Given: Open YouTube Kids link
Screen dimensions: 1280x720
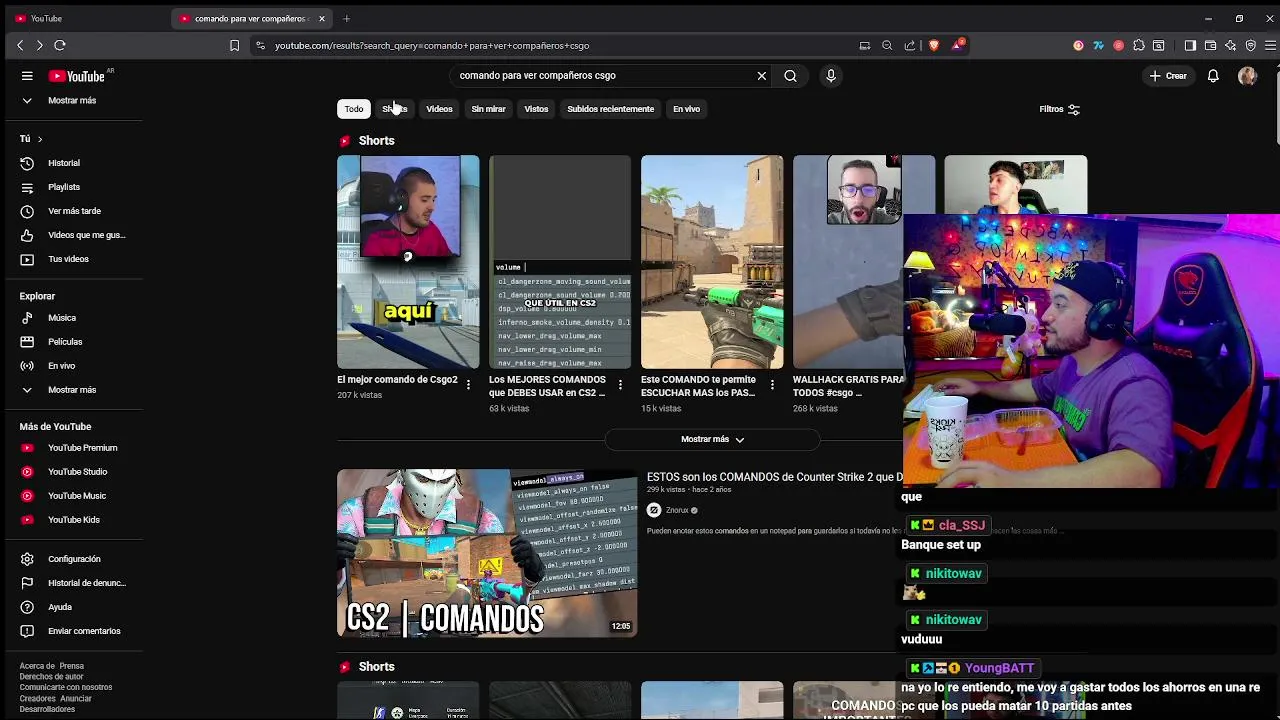Looking at the screenshot, I should pos(74,520).
